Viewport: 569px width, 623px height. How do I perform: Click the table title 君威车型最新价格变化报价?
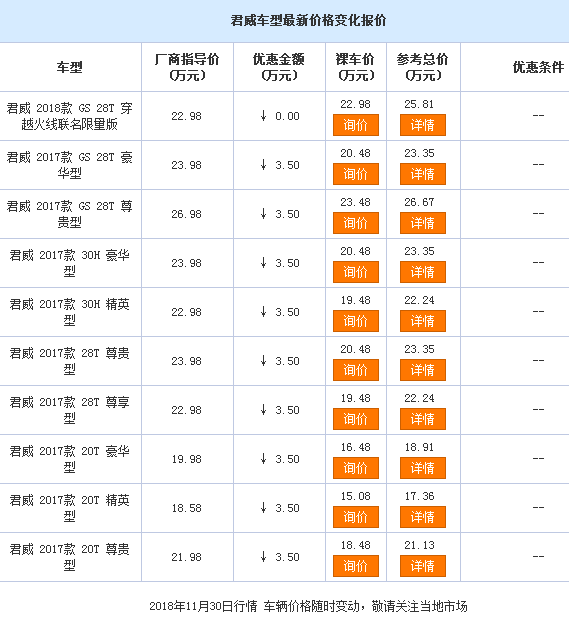click(308, 20)
